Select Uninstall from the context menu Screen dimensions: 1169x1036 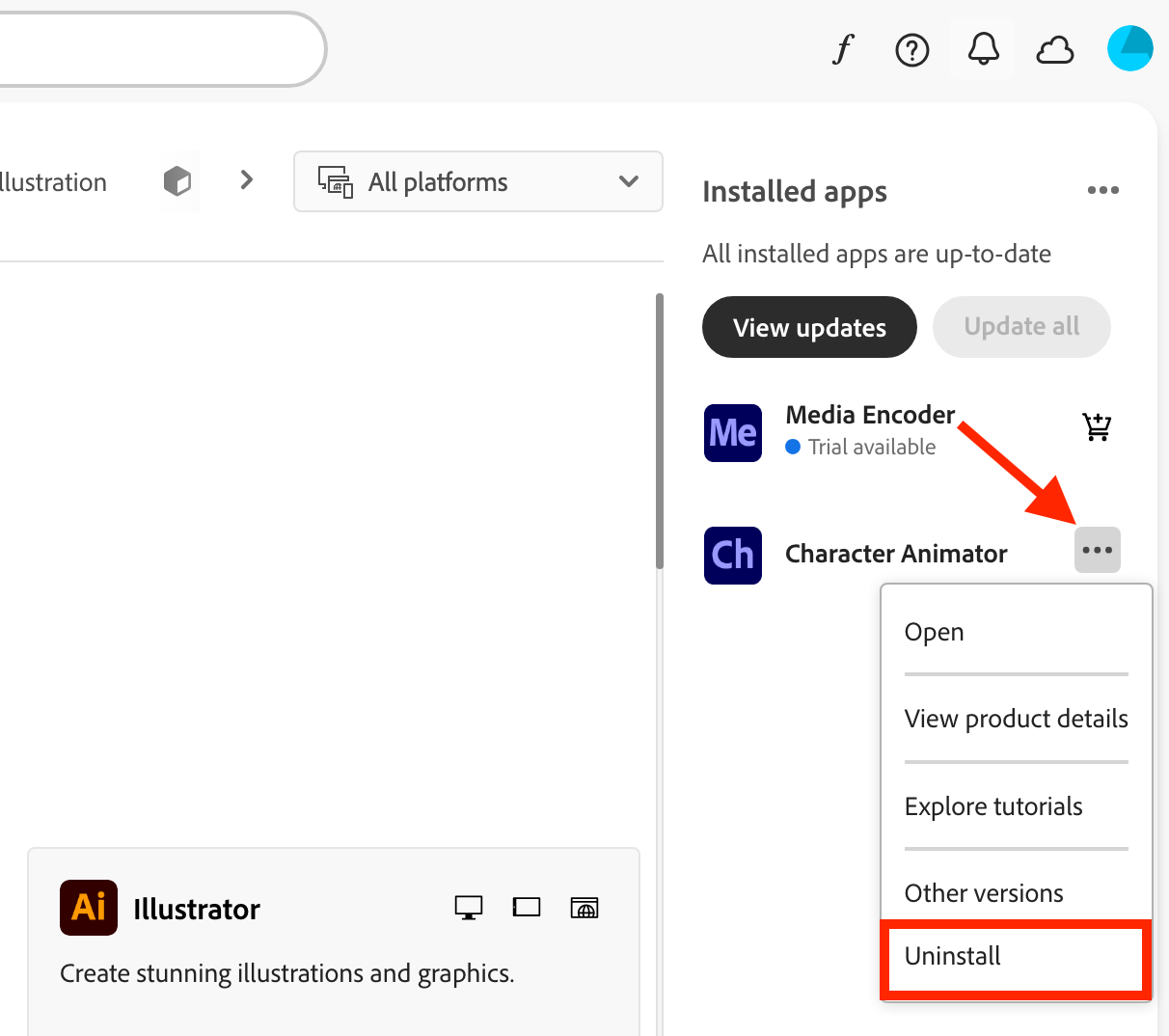[952, 956]
